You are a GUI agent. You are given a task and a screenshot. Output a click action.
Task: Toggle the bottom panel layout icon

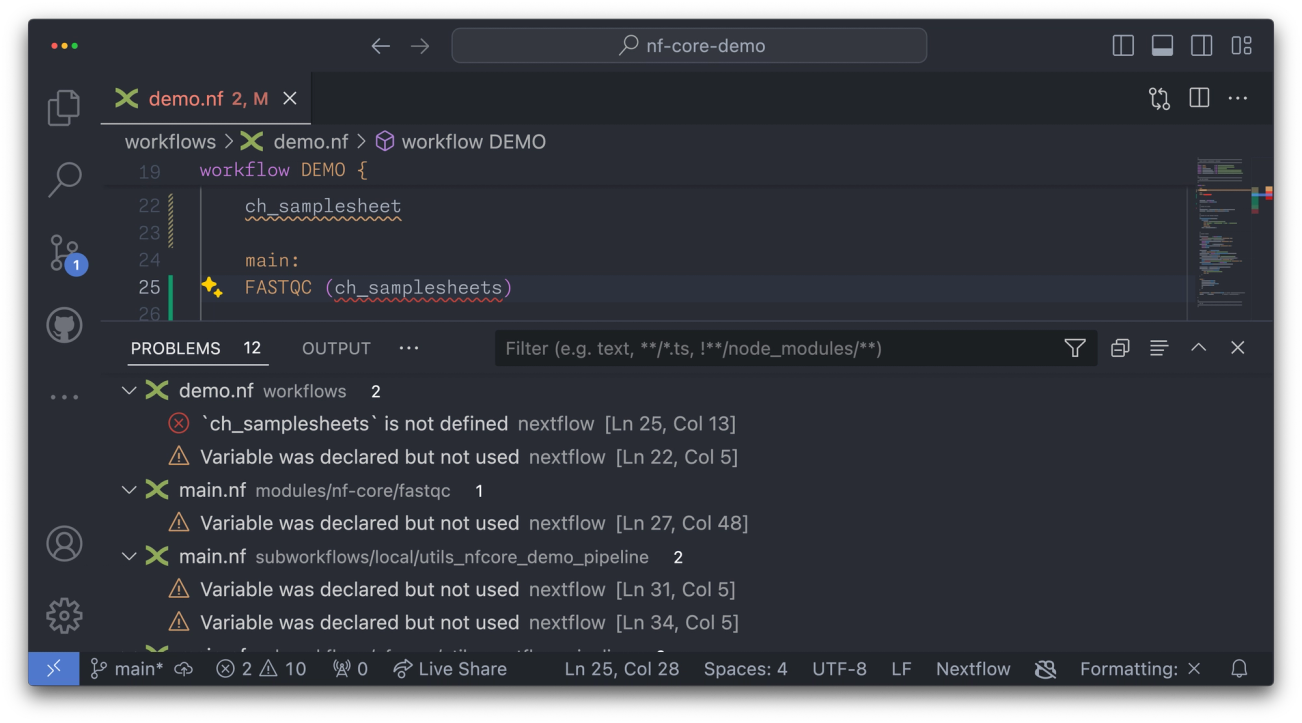pyautogui.click(x=1162, y=45)
